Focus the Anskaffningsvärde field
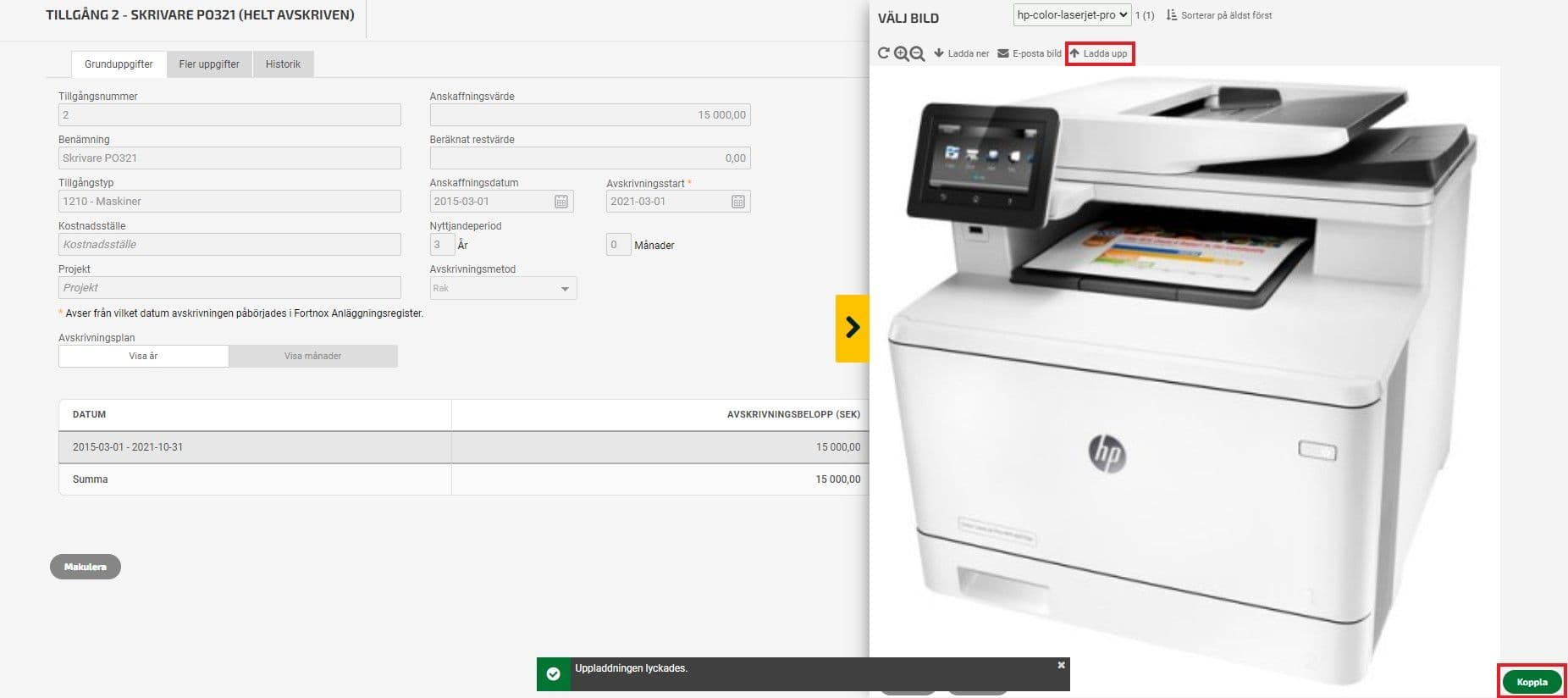Viewport: 1568px width, 698px height. coord(590,115)
